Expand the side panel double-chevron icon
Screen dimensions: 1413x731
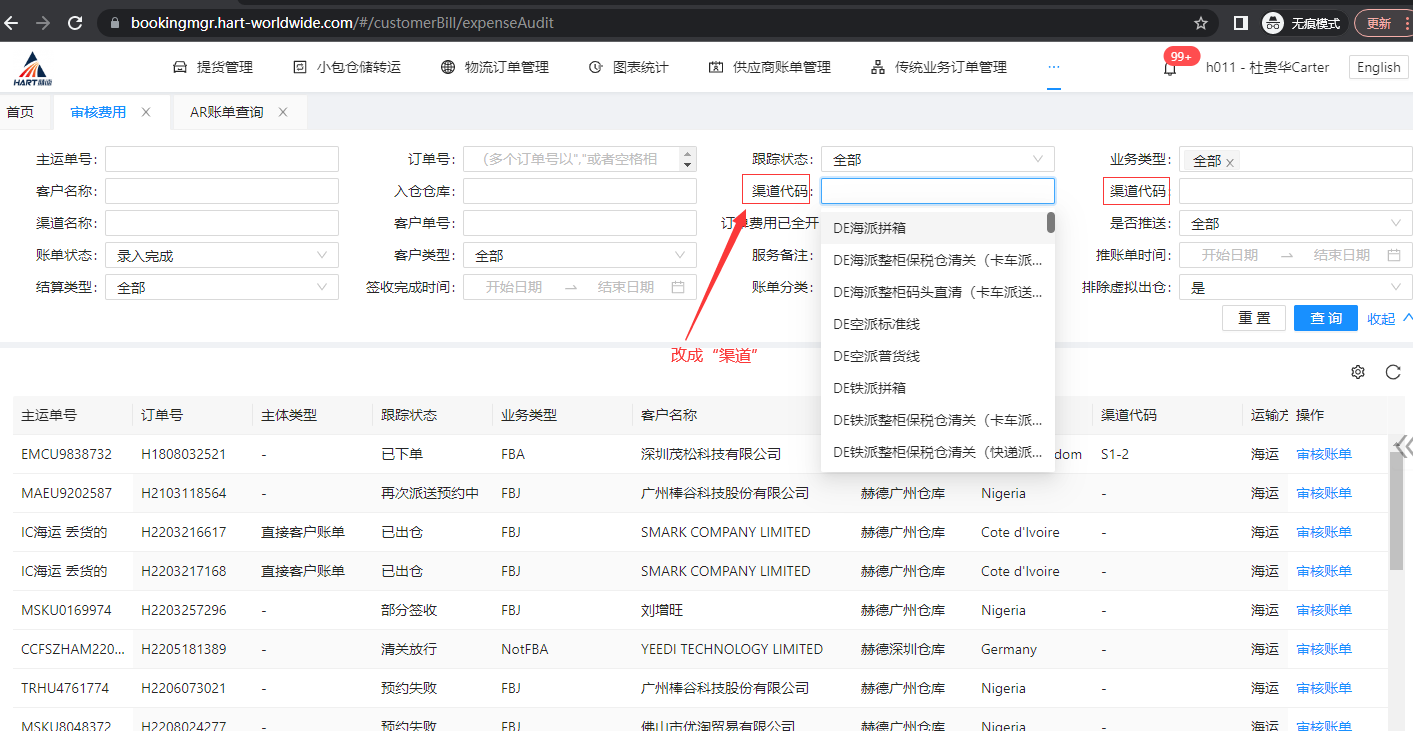click(1404, 446)
